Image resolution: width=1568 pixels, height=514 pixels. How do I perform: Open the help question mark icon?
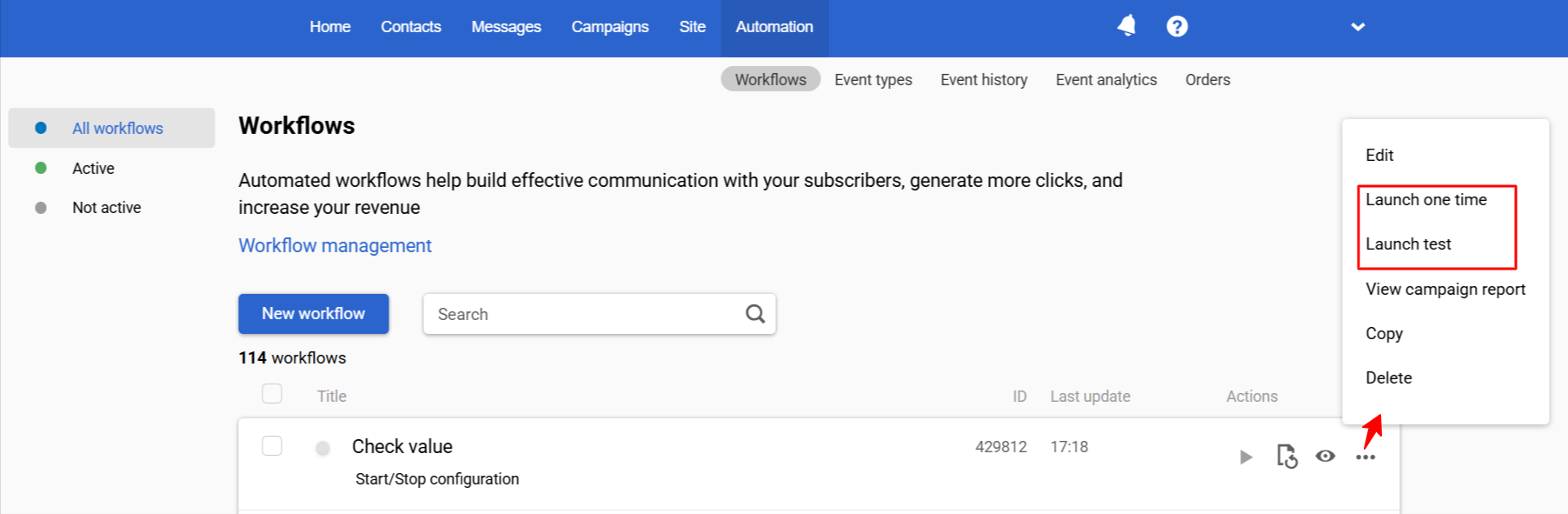click(1177, 26)
